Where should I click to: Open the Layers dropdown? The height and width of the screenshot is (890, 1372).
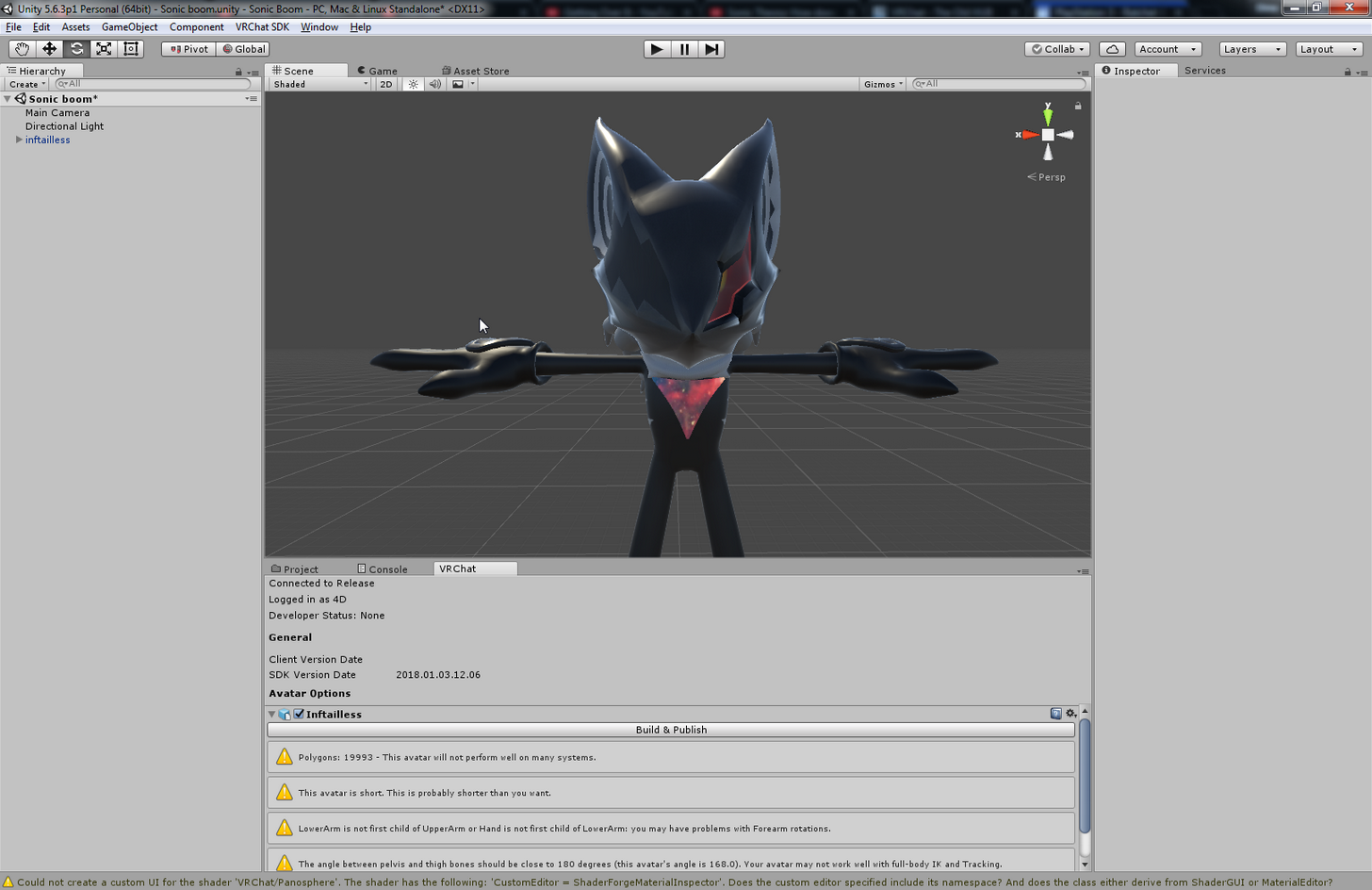coord(1252,49)
